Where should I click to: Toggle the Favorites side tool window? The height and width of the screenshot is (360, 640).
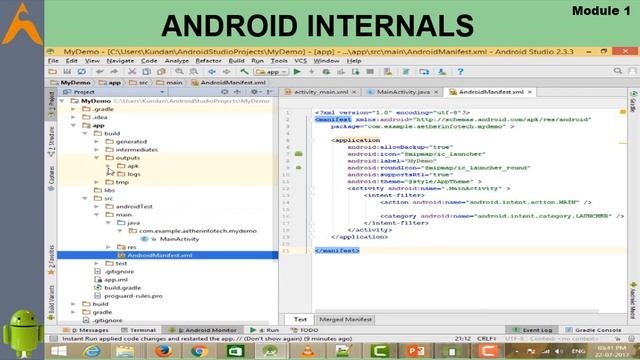[x=51, y=260]
